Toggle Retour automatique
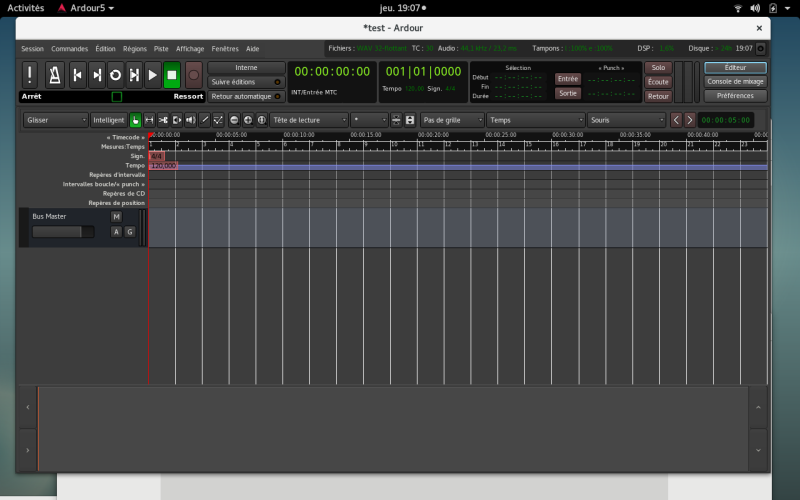The width and height of the screenshot is (800, 500). tap(246, 96)
